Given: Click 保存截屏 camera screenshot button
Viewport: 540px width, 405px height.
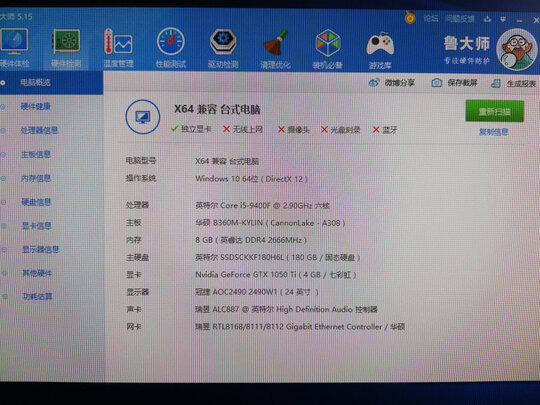Looking at the screenshot, I should (454, 83).
